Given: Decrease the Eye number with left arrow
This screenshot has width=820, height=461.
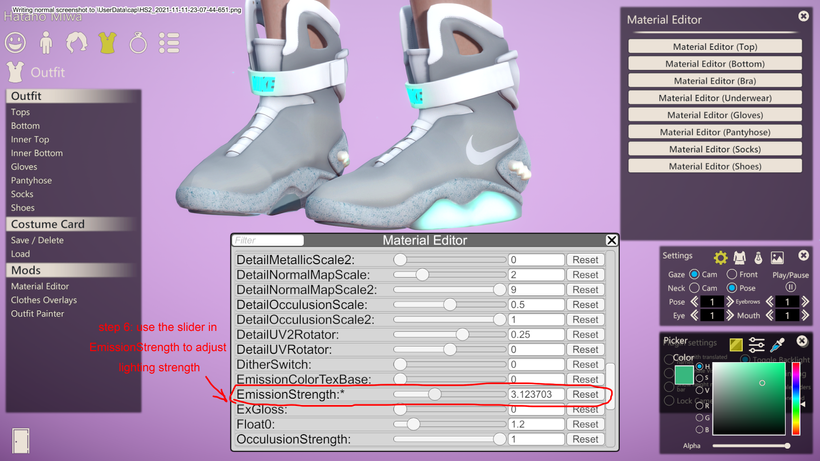Looking at the screenshot, I should point(694,315).
